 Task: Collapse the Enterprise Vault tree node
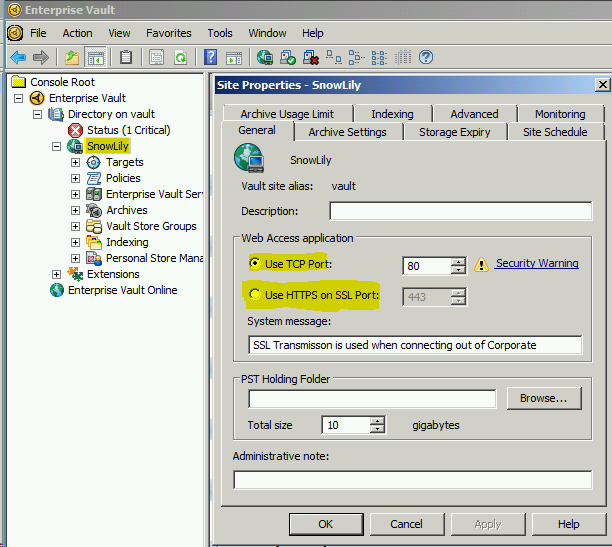click(18, 98)
